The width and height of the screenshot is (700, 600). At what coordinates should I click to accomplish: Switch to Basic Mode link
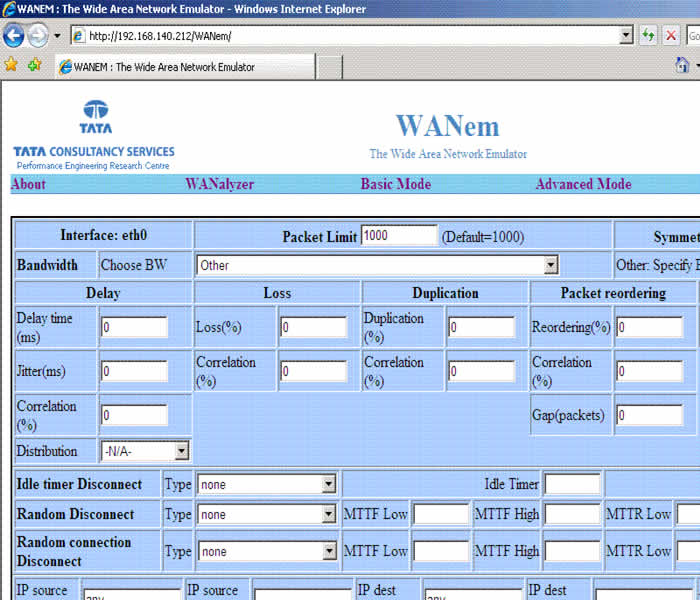[395, 184]
